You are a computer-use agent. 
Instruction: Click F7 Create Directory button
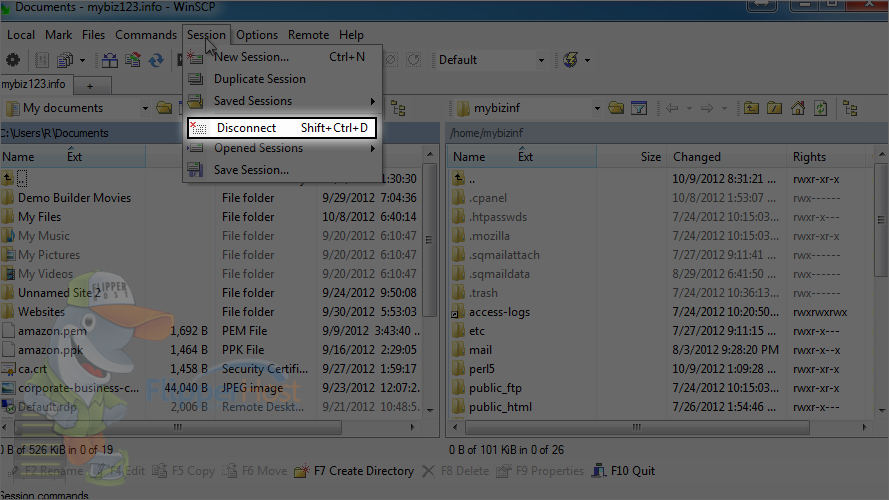(x=355, y=471)
